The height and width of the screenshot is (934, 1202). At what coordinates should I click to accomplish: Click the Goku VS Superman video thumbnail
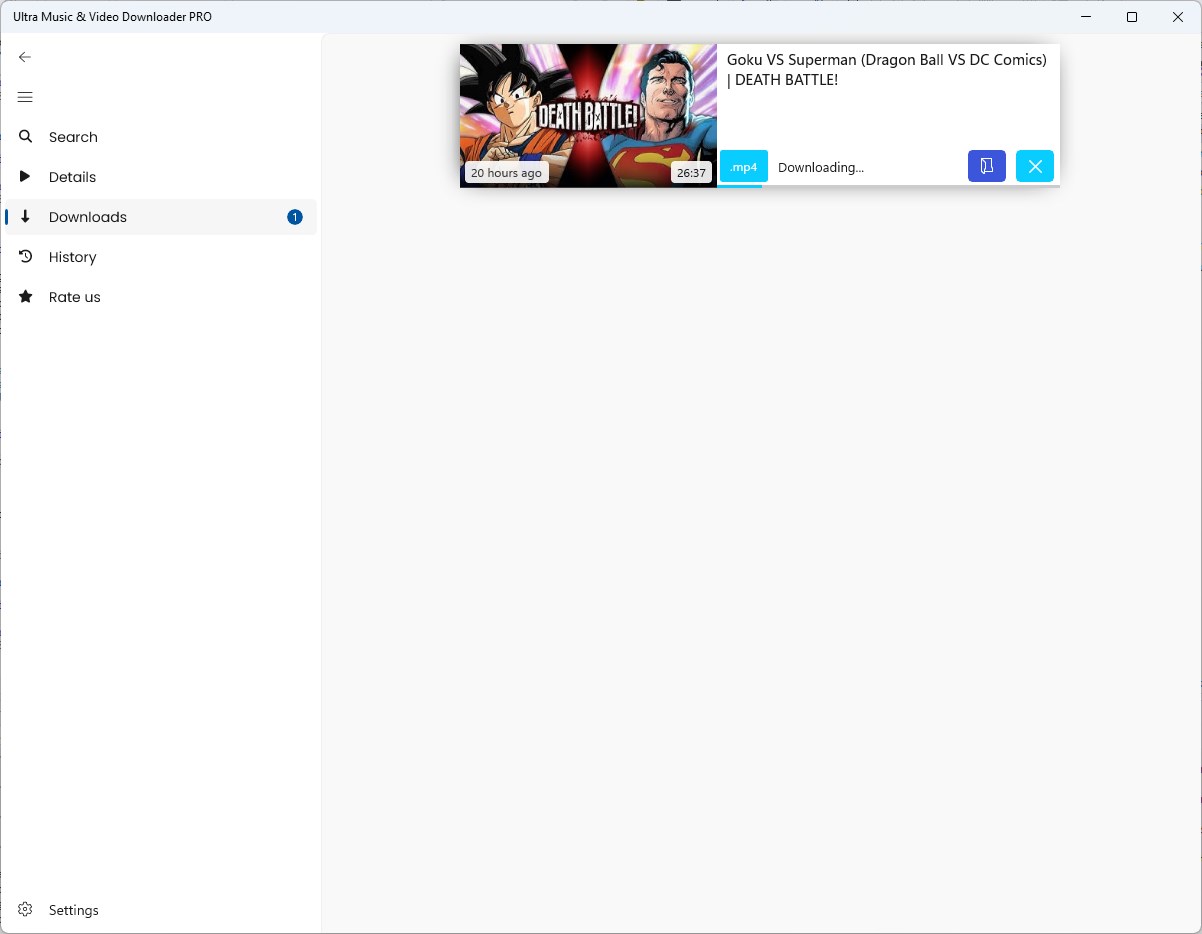coord(588,116)
